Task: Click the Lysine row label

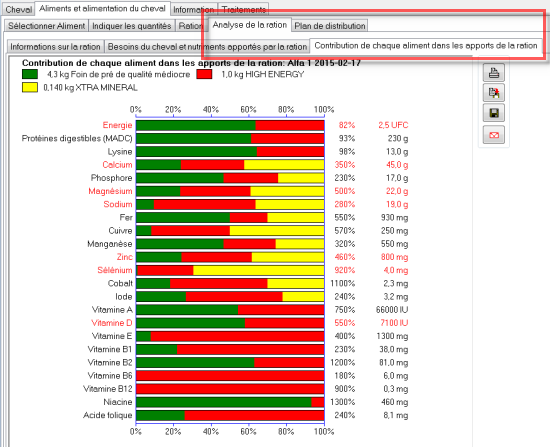Action: tap(120, 152)
